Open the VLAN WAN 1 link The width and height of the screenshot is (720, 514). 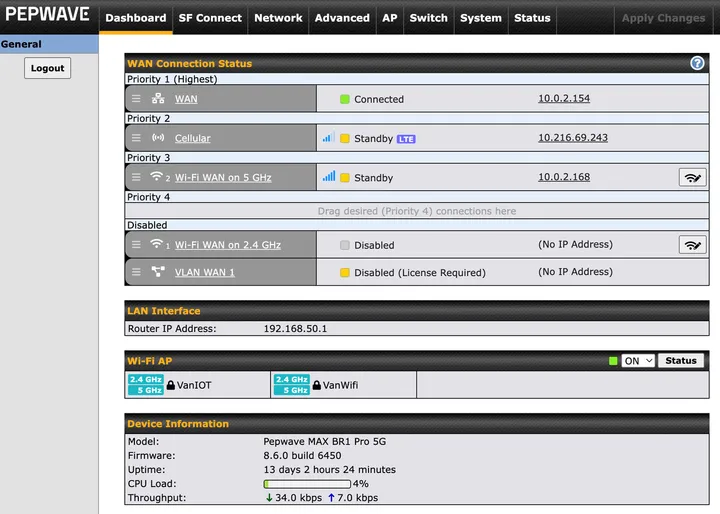coord(204,272)
